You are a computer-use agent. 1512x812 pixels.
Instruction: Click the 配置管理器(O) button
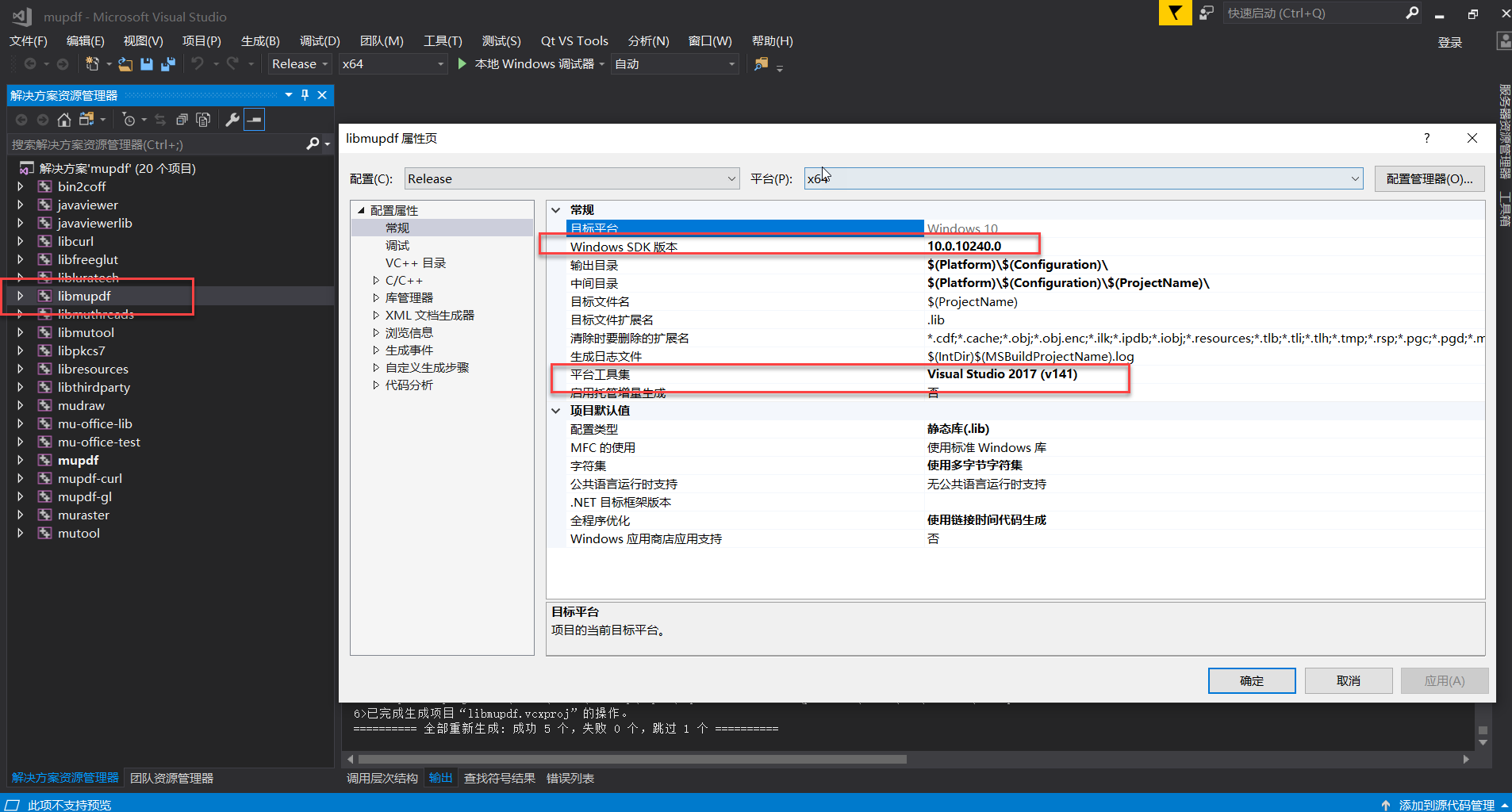[x=1428, y=178]
